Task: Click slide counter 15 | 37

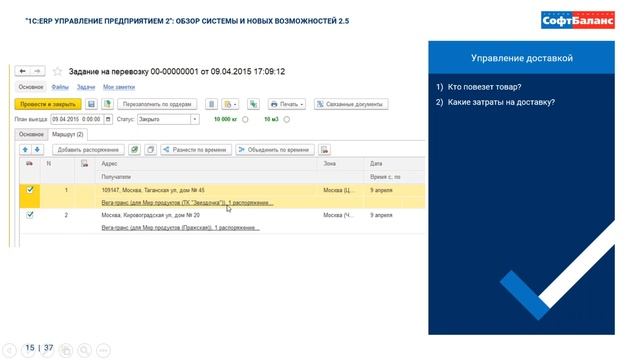Action: pos(39,348)
